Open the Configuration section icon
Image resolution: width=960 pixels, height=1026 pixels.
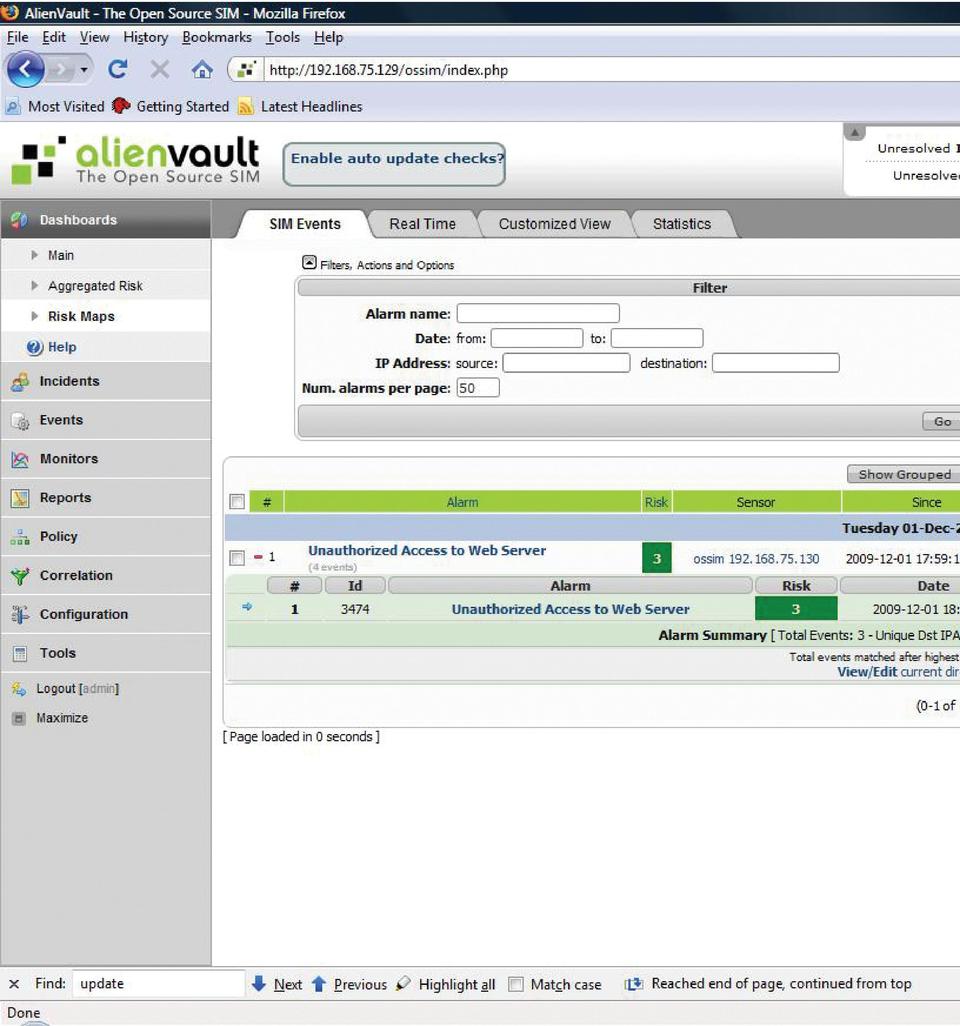pos(20,614)
